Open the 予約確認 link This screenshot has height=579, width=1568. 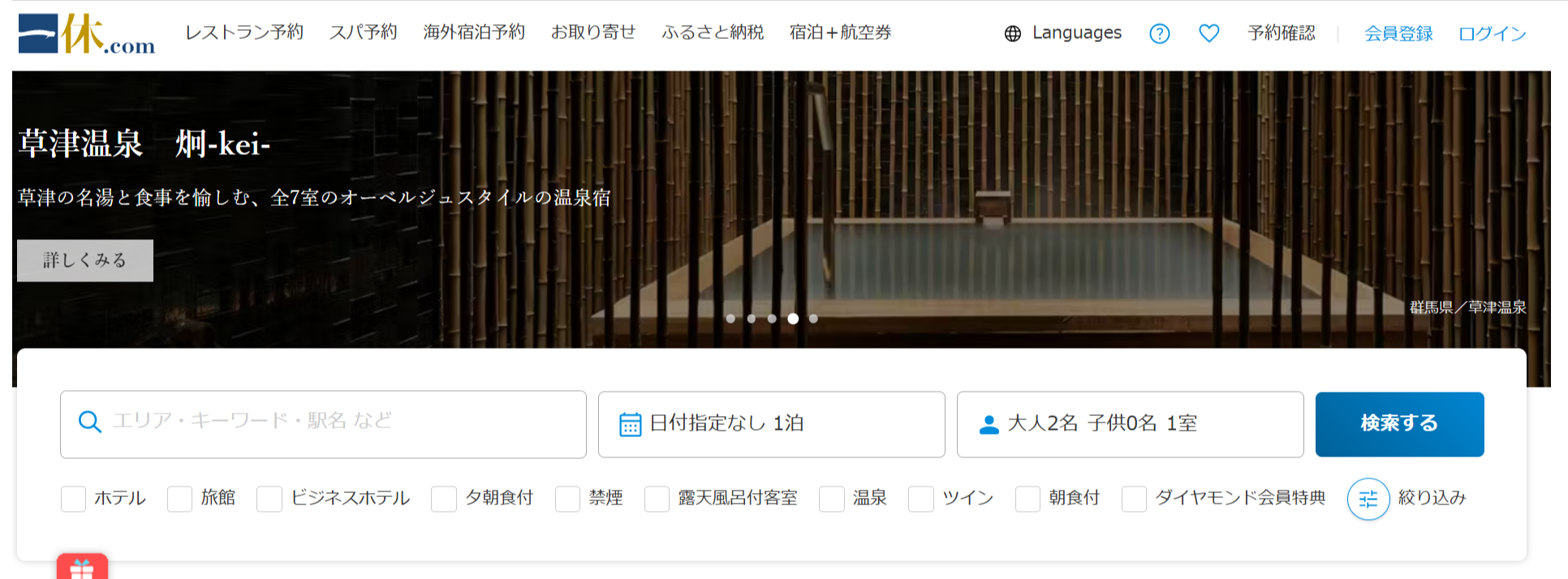coord(1282,33)
